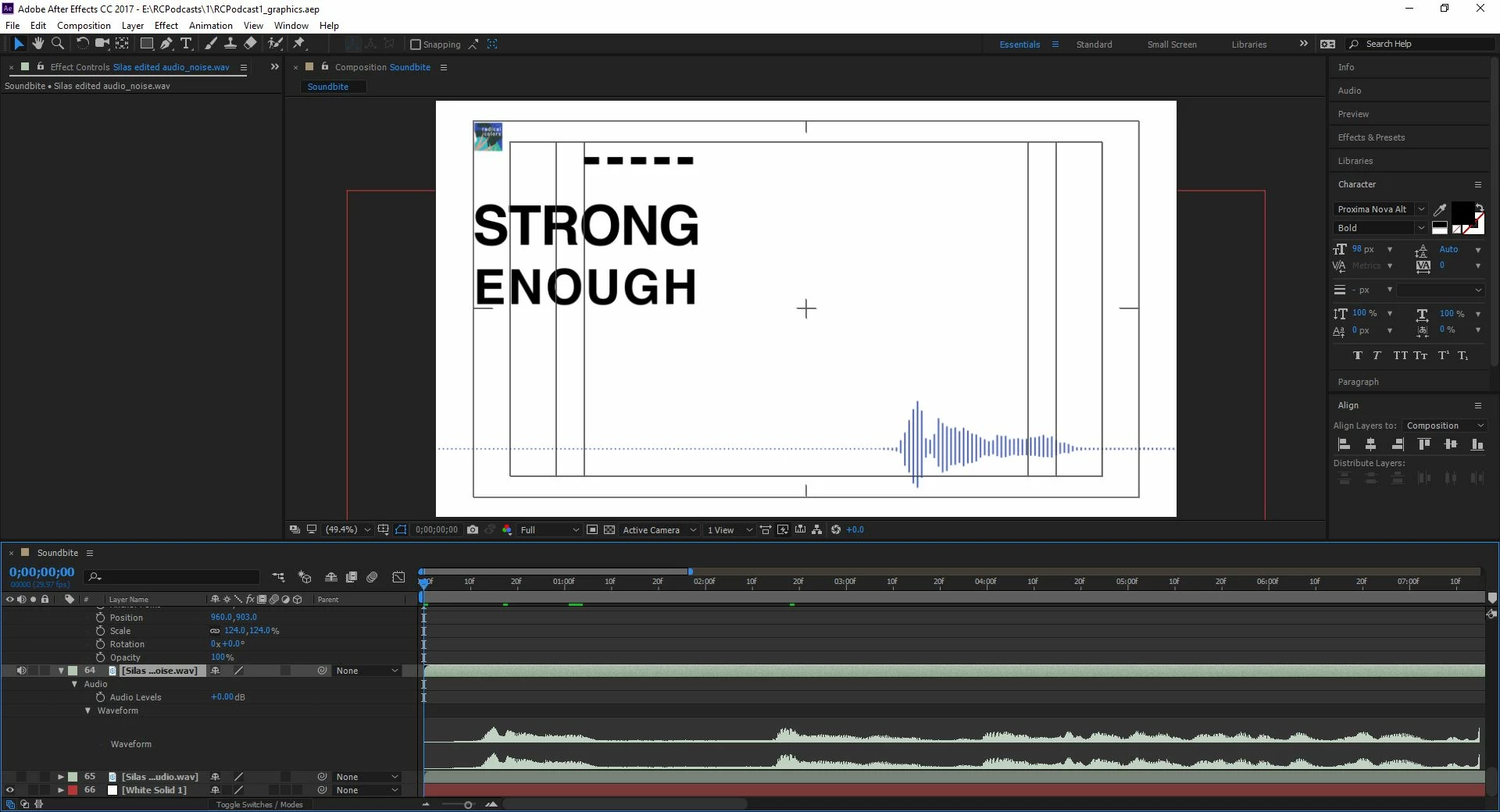
Task: Click the current timecode 0;00;00;00 in timeline
Action: (42, 572)
